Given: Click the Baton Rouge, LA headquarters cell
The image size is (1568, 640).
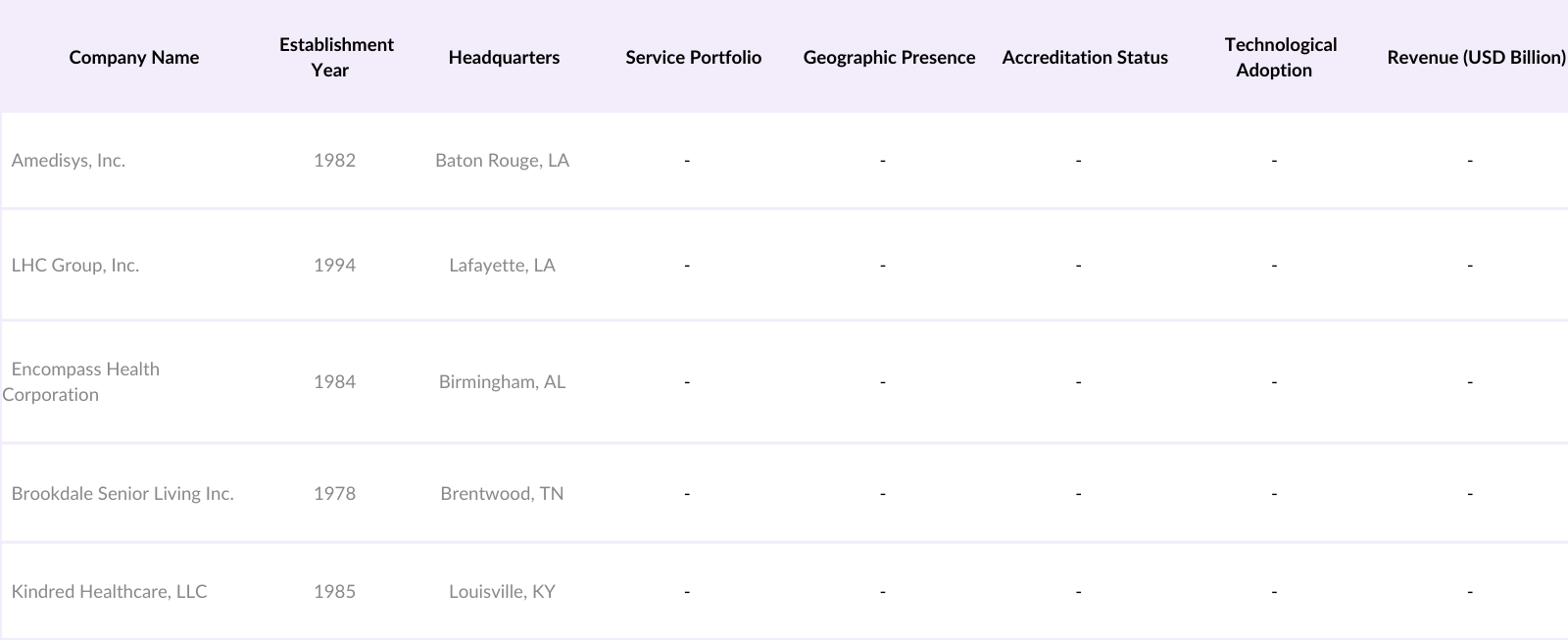Looking at the screenshot, I should click(502, 161).
